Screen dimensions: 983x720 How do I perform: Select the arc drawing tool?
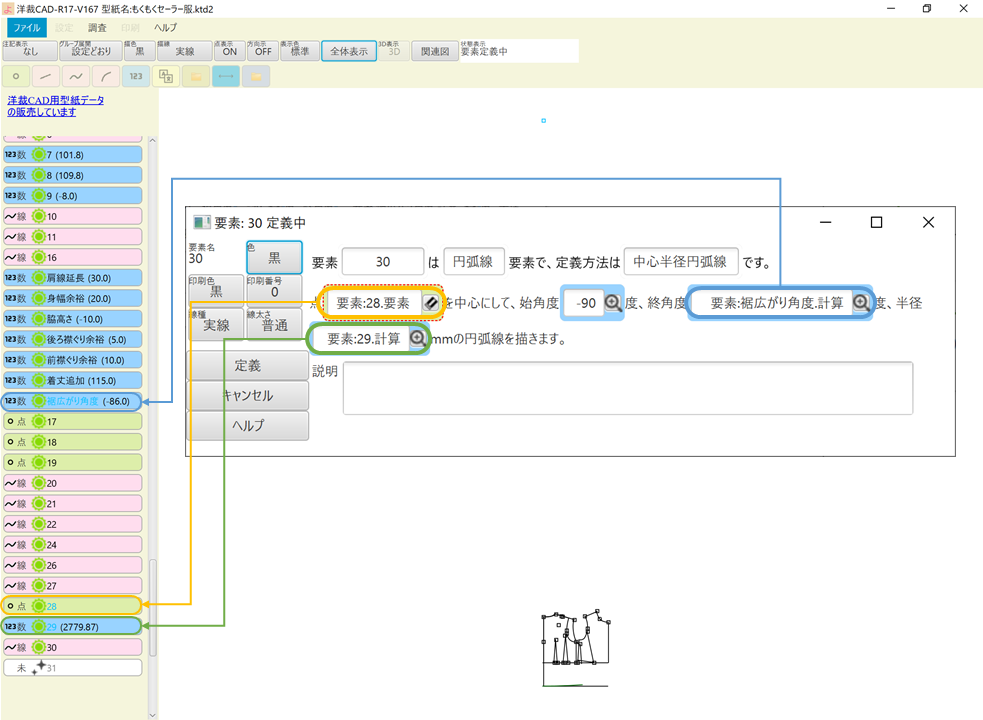point(105,75)
